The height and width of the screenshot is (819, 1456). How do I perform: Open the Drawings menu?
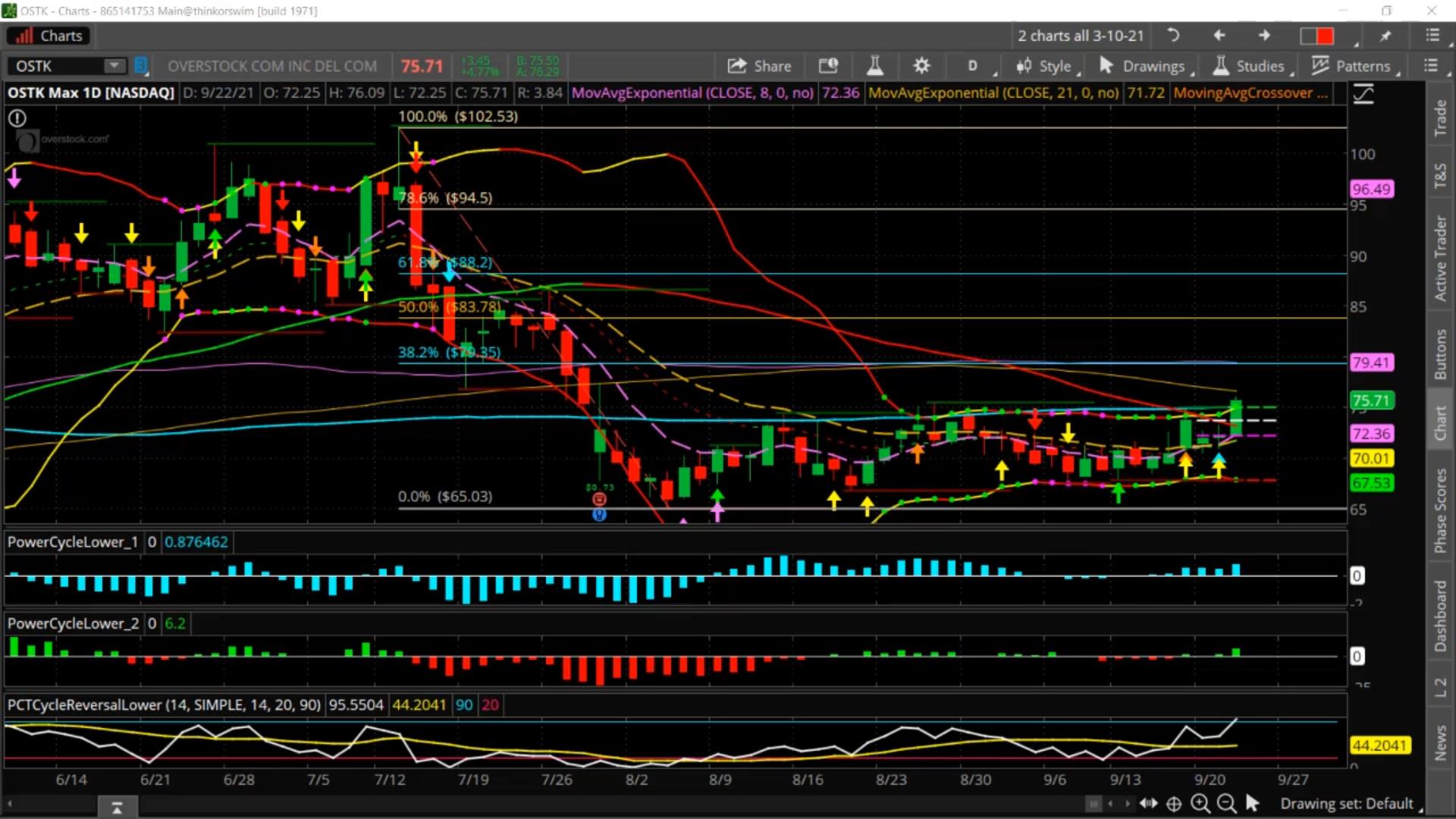click(x=1145, y=66)
